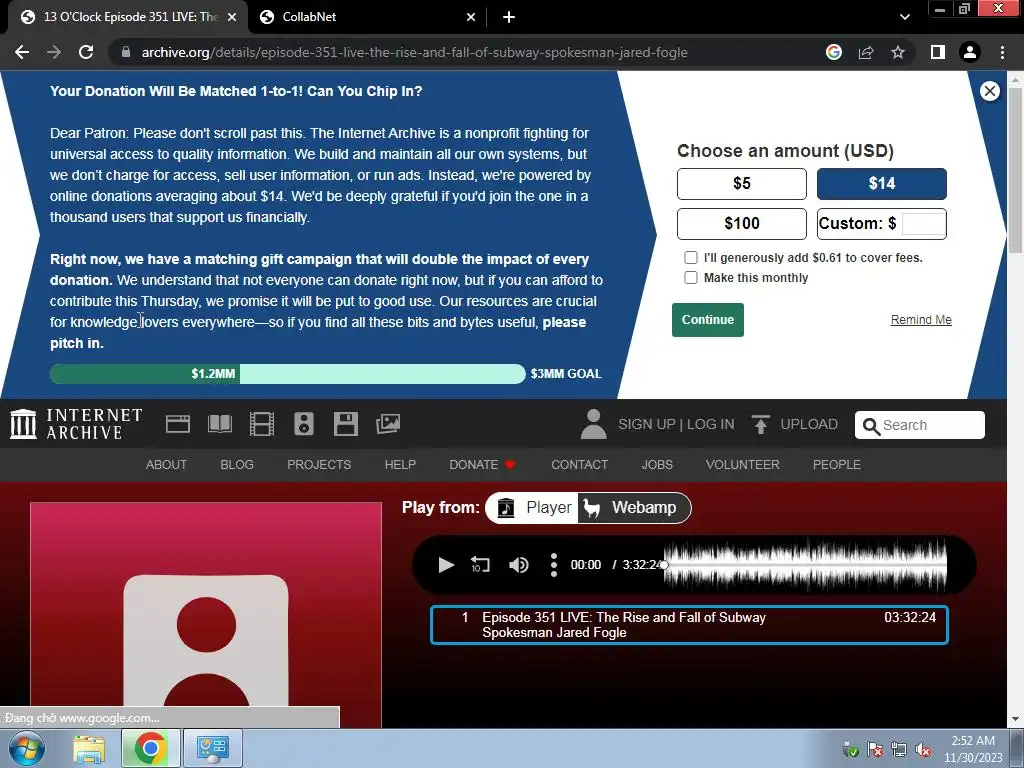Screen dimensions: 1024x768
Task: Open the Images media icon
Action: (388, 424)
